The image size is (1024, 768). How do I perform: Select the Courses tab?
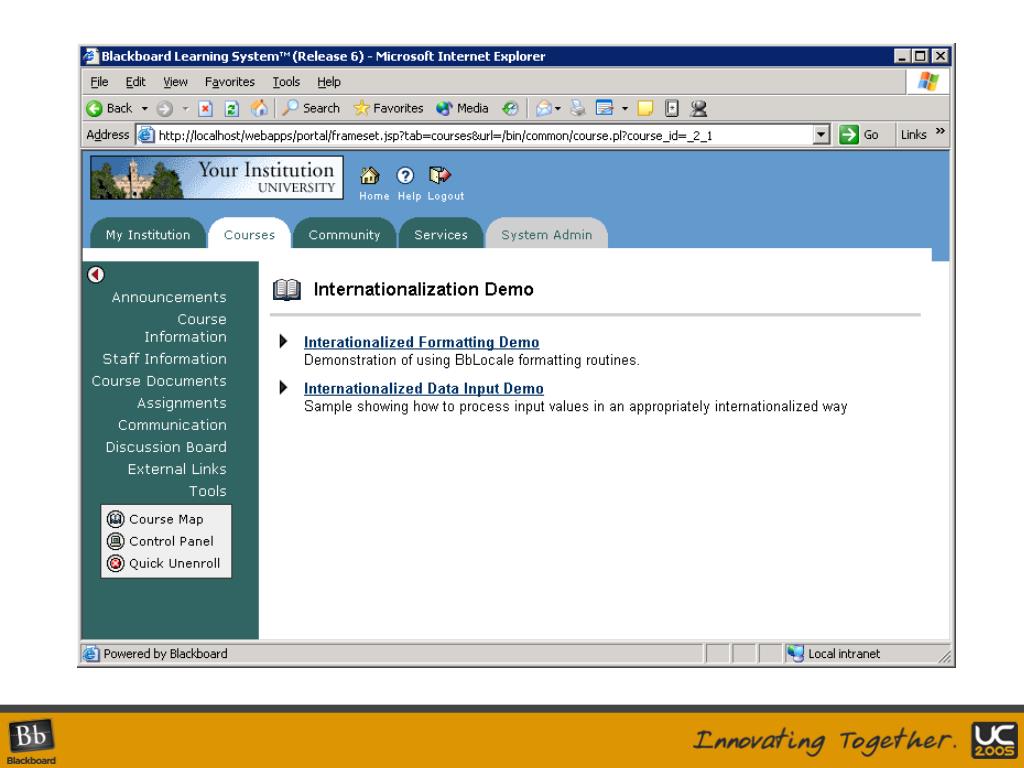pos(249,234)
